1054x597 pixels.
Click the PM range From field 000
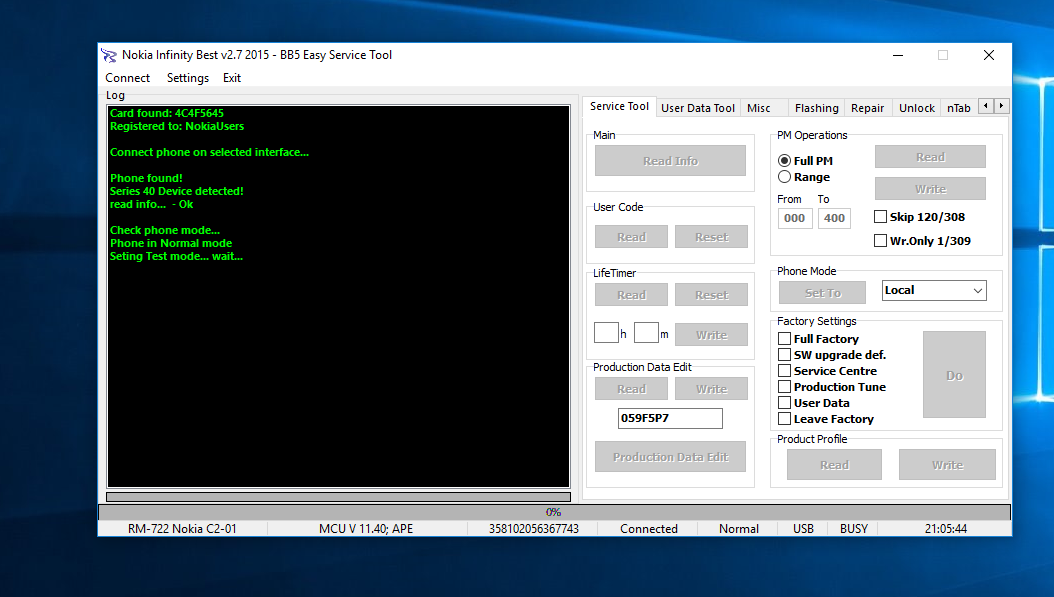pyautogui.click(x=795, y=218)
